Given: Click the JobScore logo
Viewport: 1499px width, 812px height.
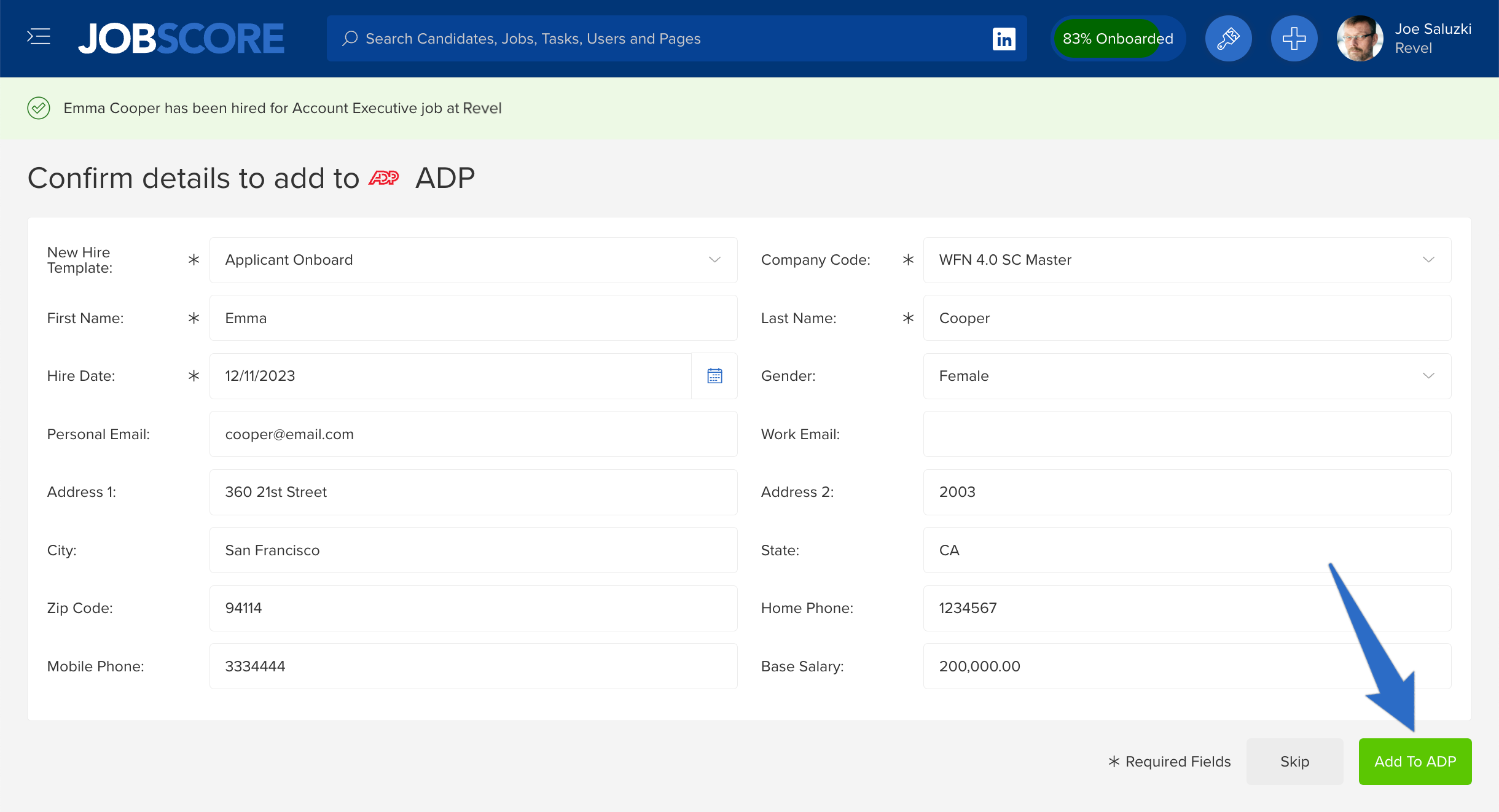Looking at the screenshot, I should [x=181, y=39].
